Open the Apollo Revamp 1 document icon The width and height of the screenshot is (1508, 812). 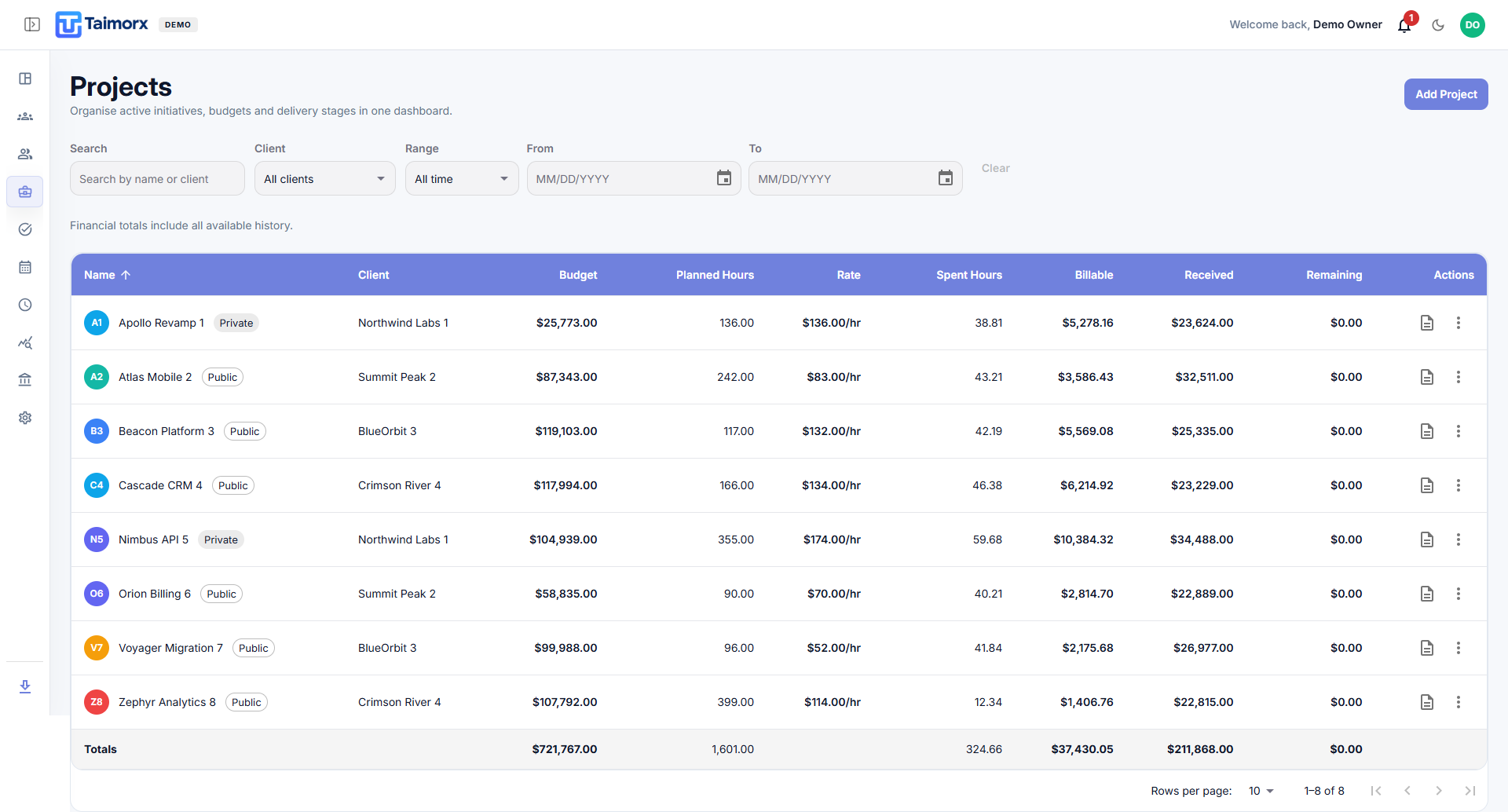click(x=1427, y=323)
